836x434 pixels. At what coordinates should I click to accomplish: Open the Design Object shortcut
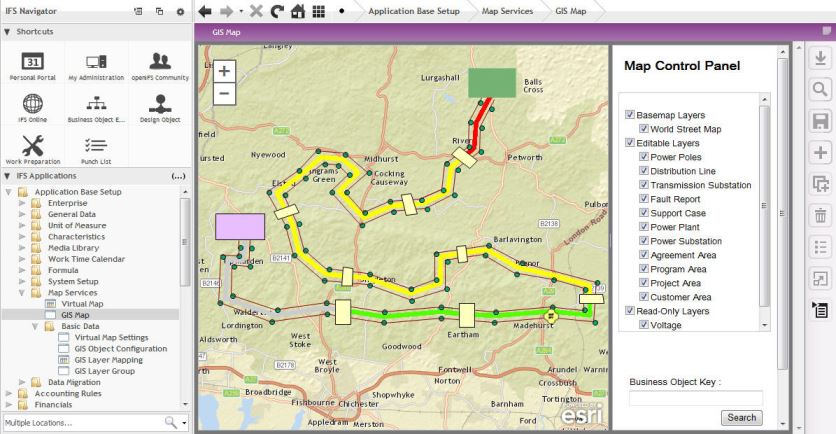[160, 109]
